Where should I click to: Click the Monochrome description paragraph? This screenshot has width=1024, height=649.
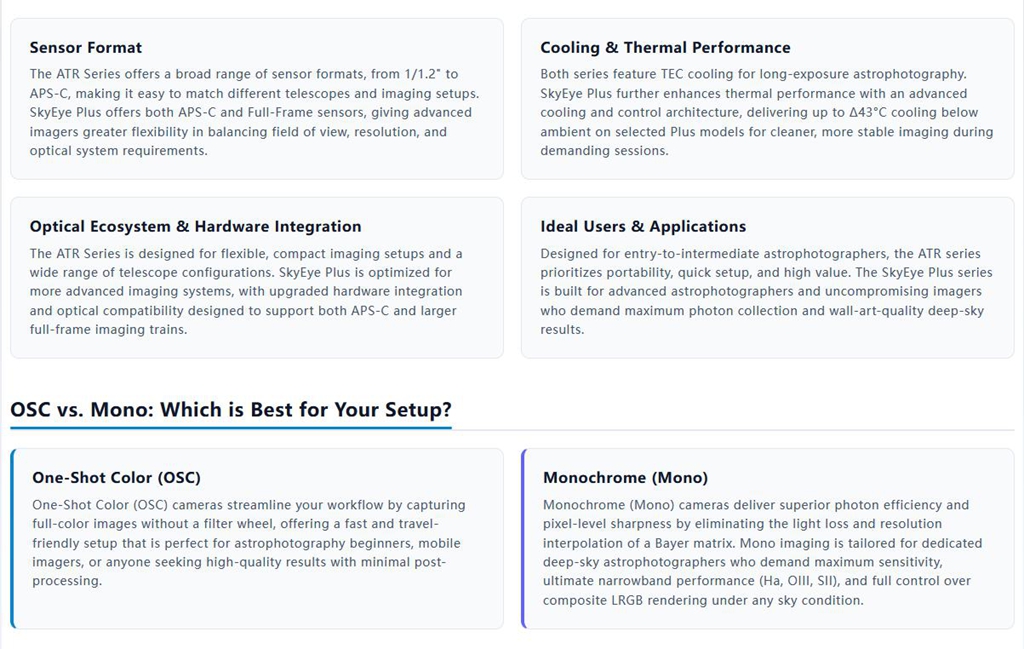762,552
